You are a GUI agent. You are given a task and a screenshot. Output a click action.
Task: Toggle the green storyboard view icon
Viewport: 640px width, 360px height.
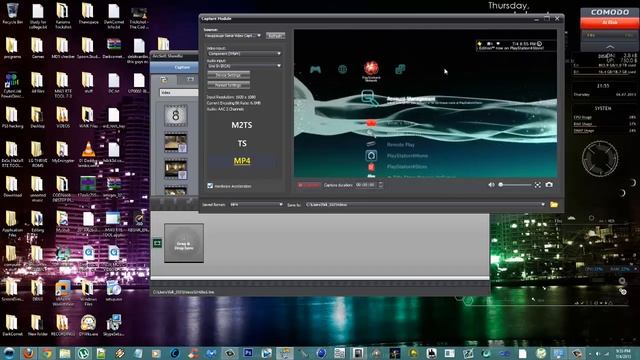pyautogui.click(x=157, y=243)
